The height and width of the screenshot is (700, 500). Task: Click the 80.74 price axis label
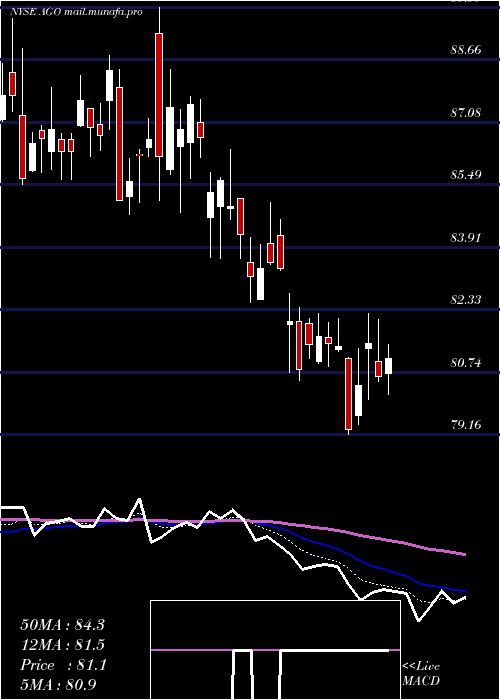pos(466,362)
